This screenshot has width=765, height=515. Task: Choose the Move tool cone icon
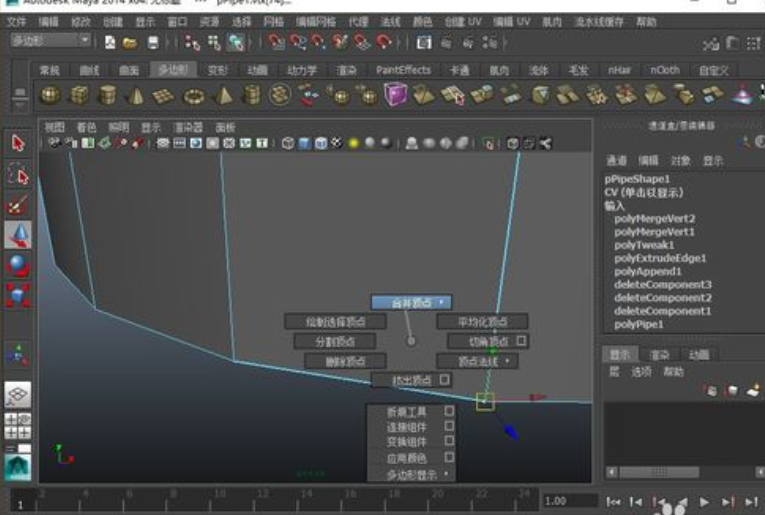click(19, 236)
